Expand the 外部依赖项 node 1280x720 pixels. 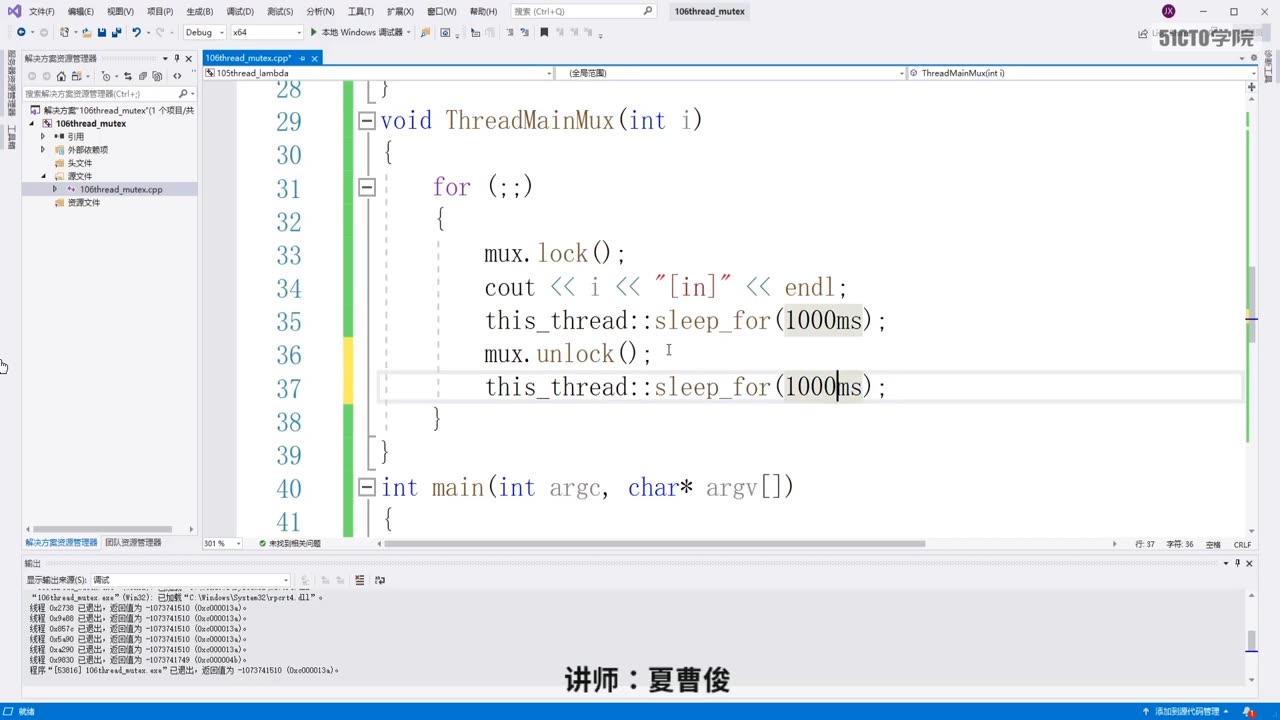tap(42, 149)
